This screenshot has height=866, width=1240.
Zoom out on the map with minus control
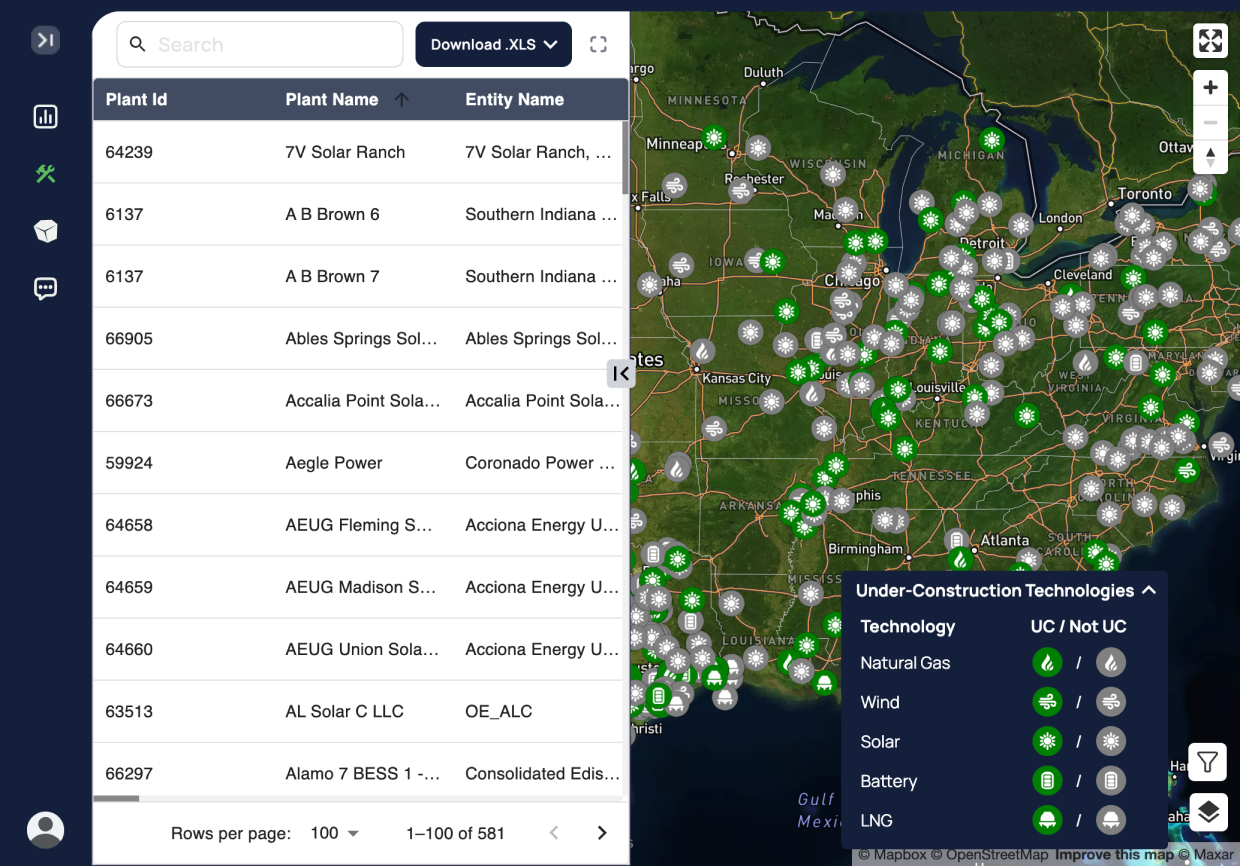(1210, 122)
